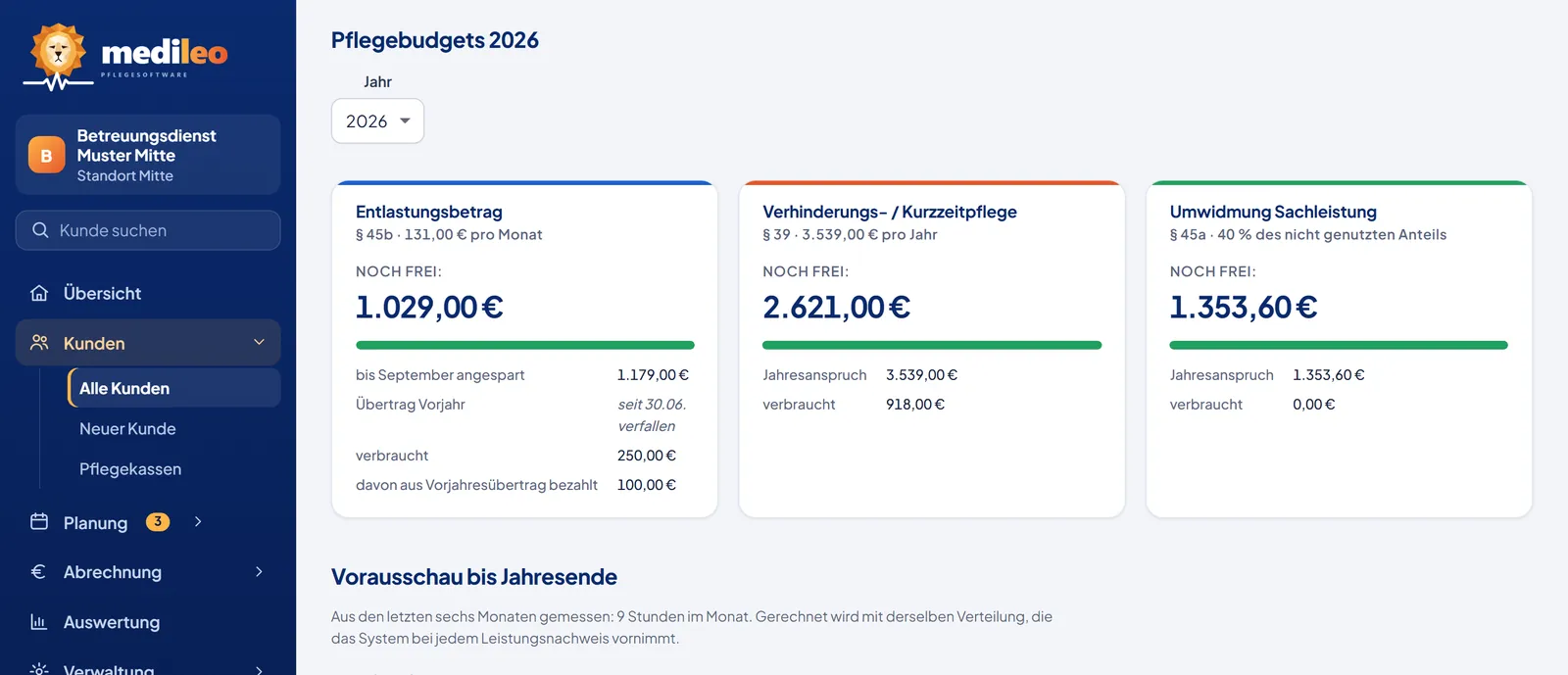
Task: Open the Abrechnung menu label
Action: point(113,571)
